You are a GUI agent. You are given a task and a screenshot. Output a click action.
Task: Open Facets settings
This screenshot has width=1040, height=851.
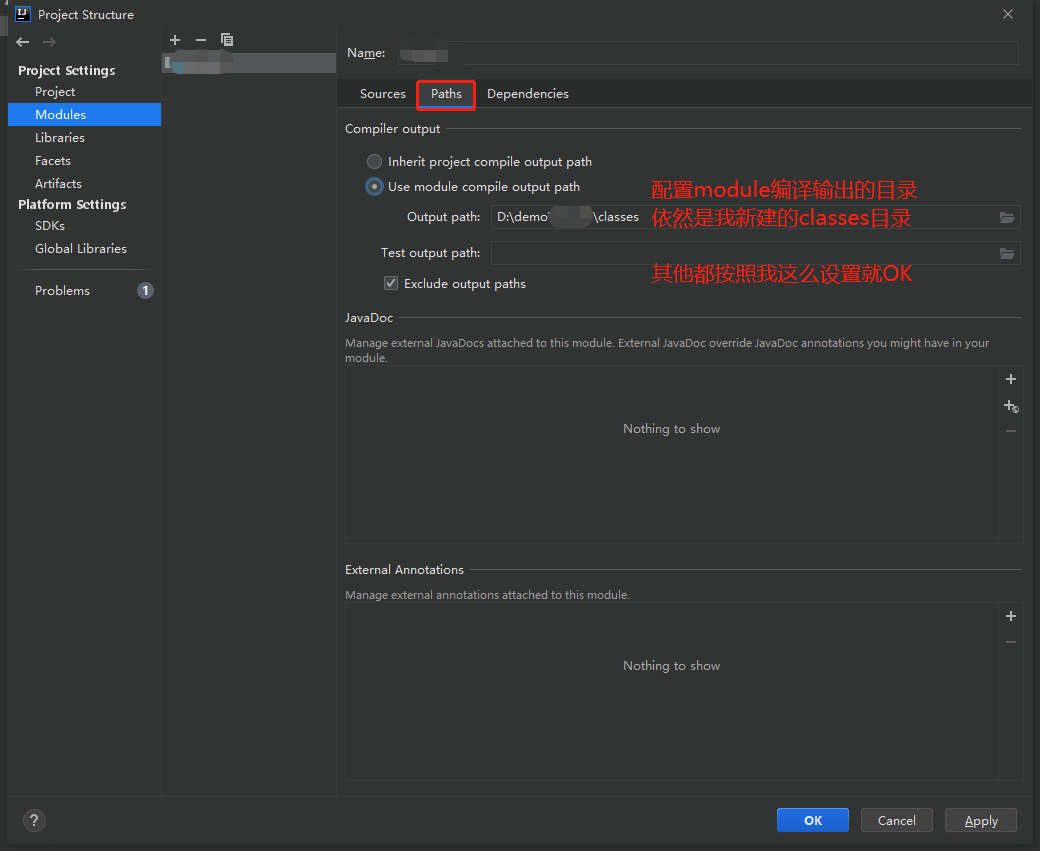point(52,161)
